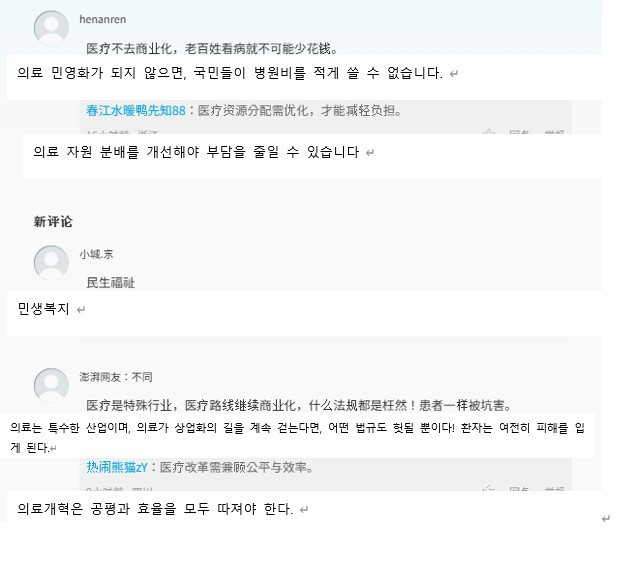Screen dimensions: 627x568
Task: Click the 小城.东 username
Action: [96, 254]
